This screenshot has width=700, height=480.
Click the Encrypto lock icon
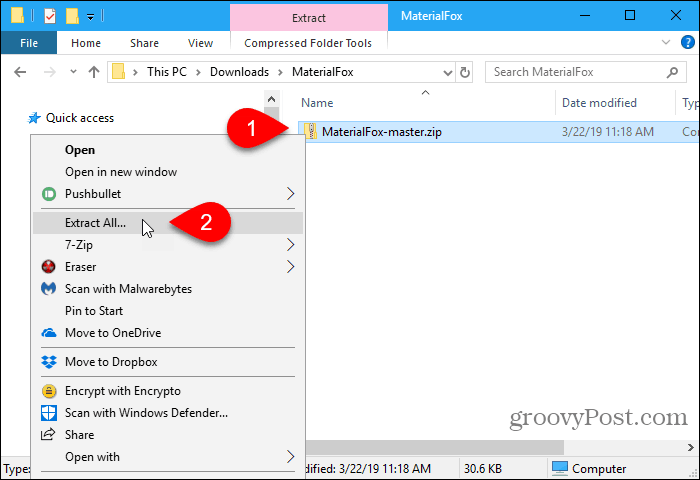point(49,391)
